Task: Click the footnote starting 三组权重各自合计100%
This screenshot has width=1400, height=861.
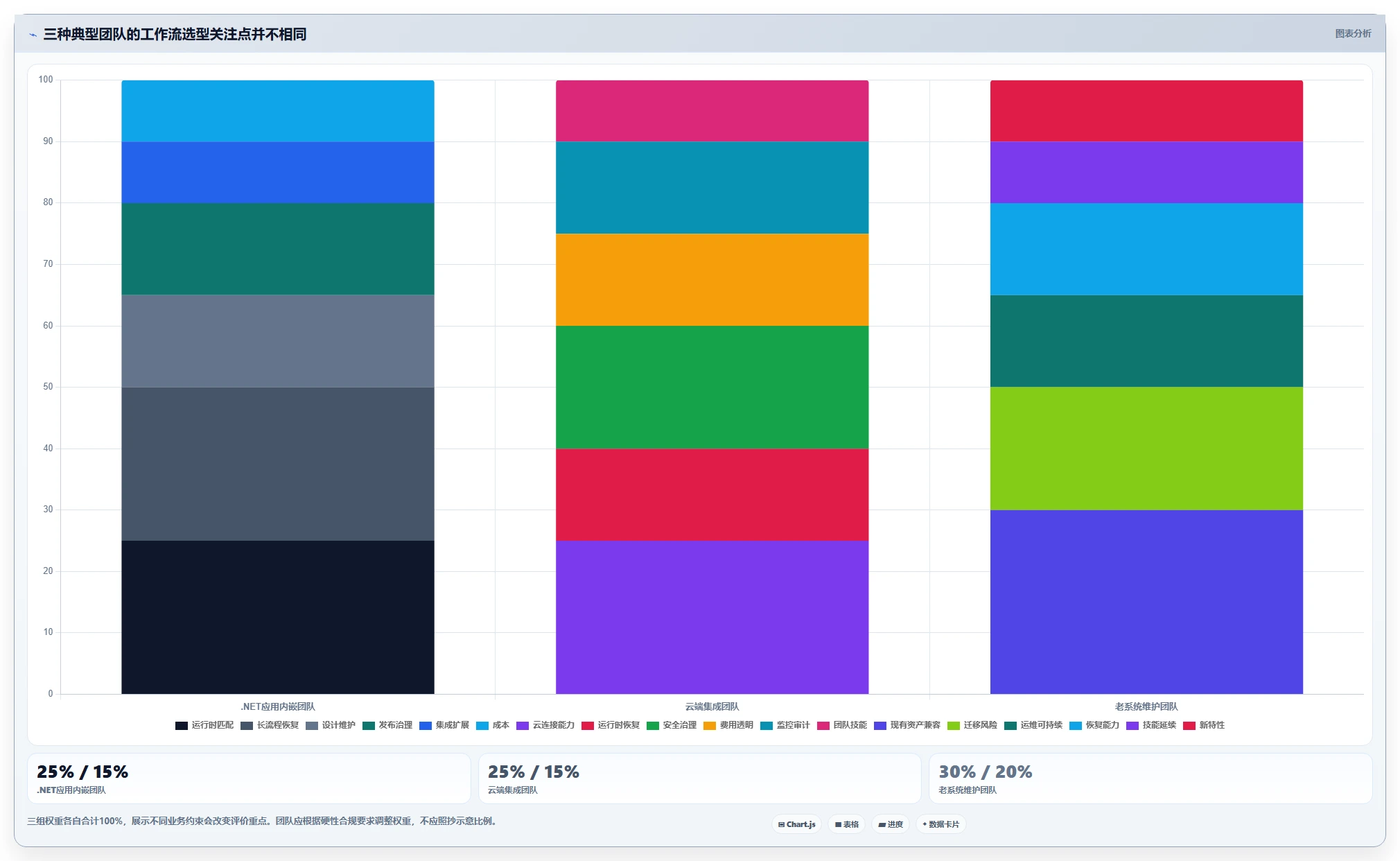Action: (x=263, y=821)
